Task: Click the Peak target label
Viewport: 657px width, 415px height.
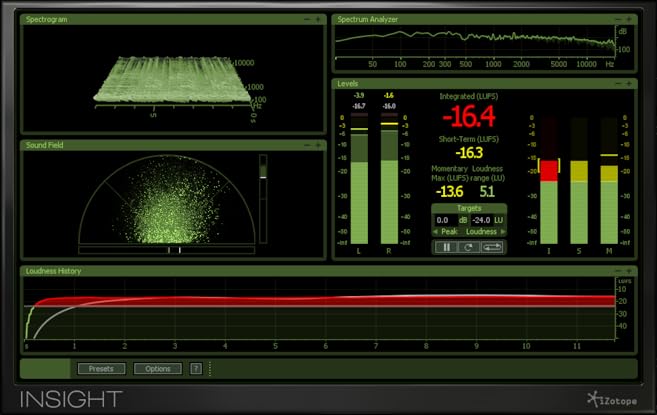Action: tap(449, 231)
